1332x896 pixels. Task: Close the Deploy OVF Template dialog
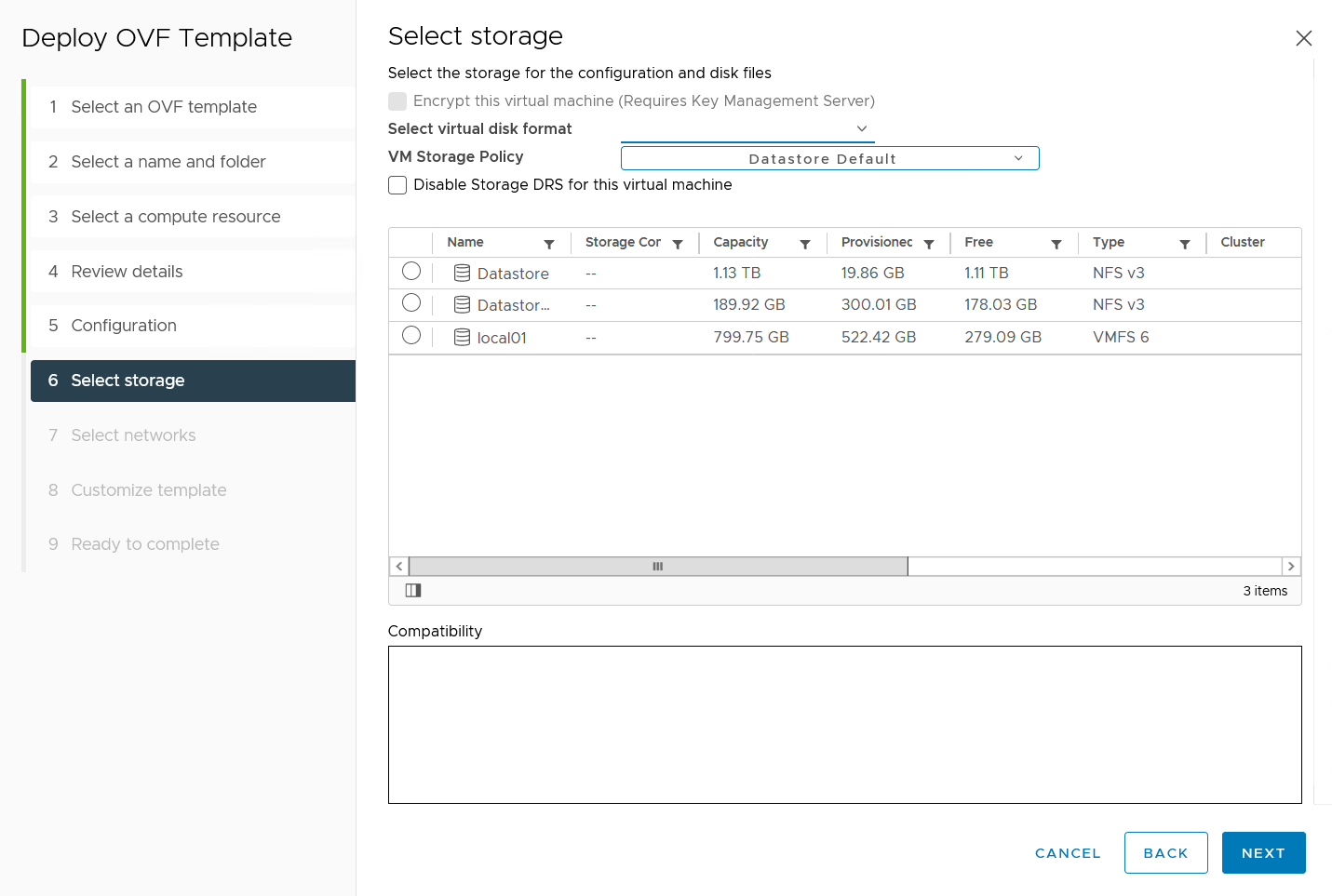click(x=1303, y=38)
